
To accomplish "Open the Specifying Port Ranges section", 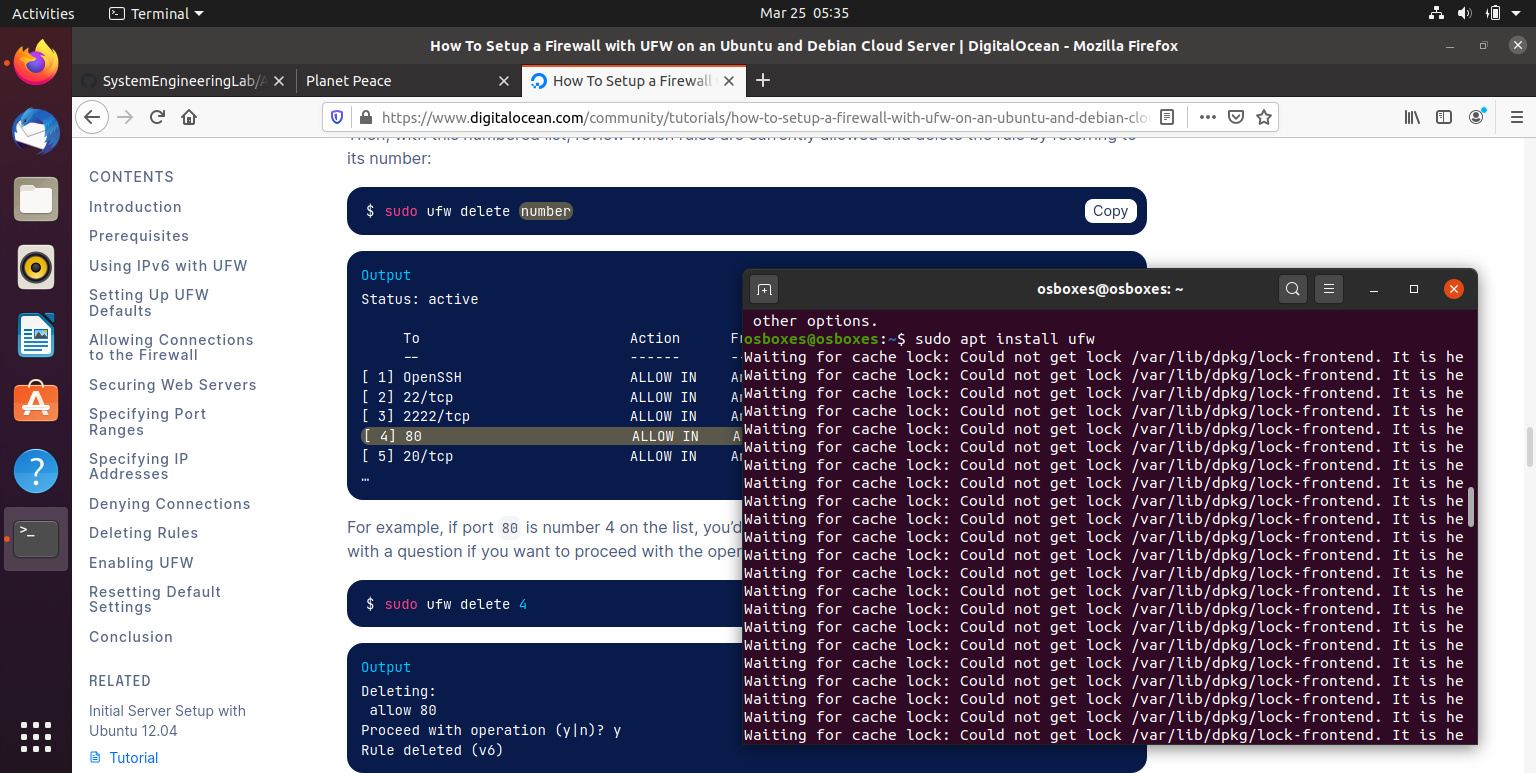I will click(147, 422).
